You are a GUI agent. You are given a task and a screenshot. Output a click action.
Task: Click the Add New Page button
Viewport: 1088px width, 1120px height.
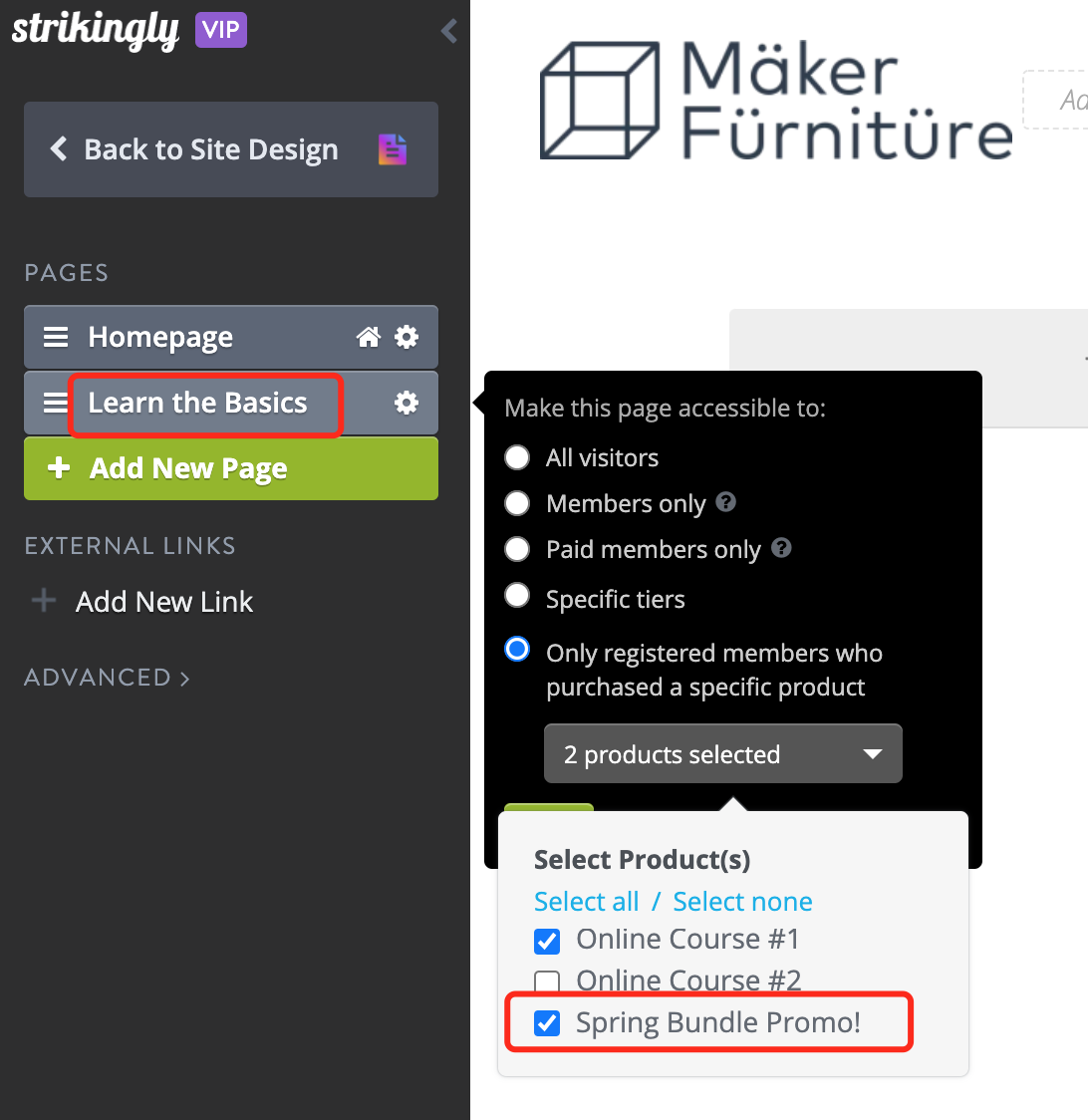(x=231, y=468)
